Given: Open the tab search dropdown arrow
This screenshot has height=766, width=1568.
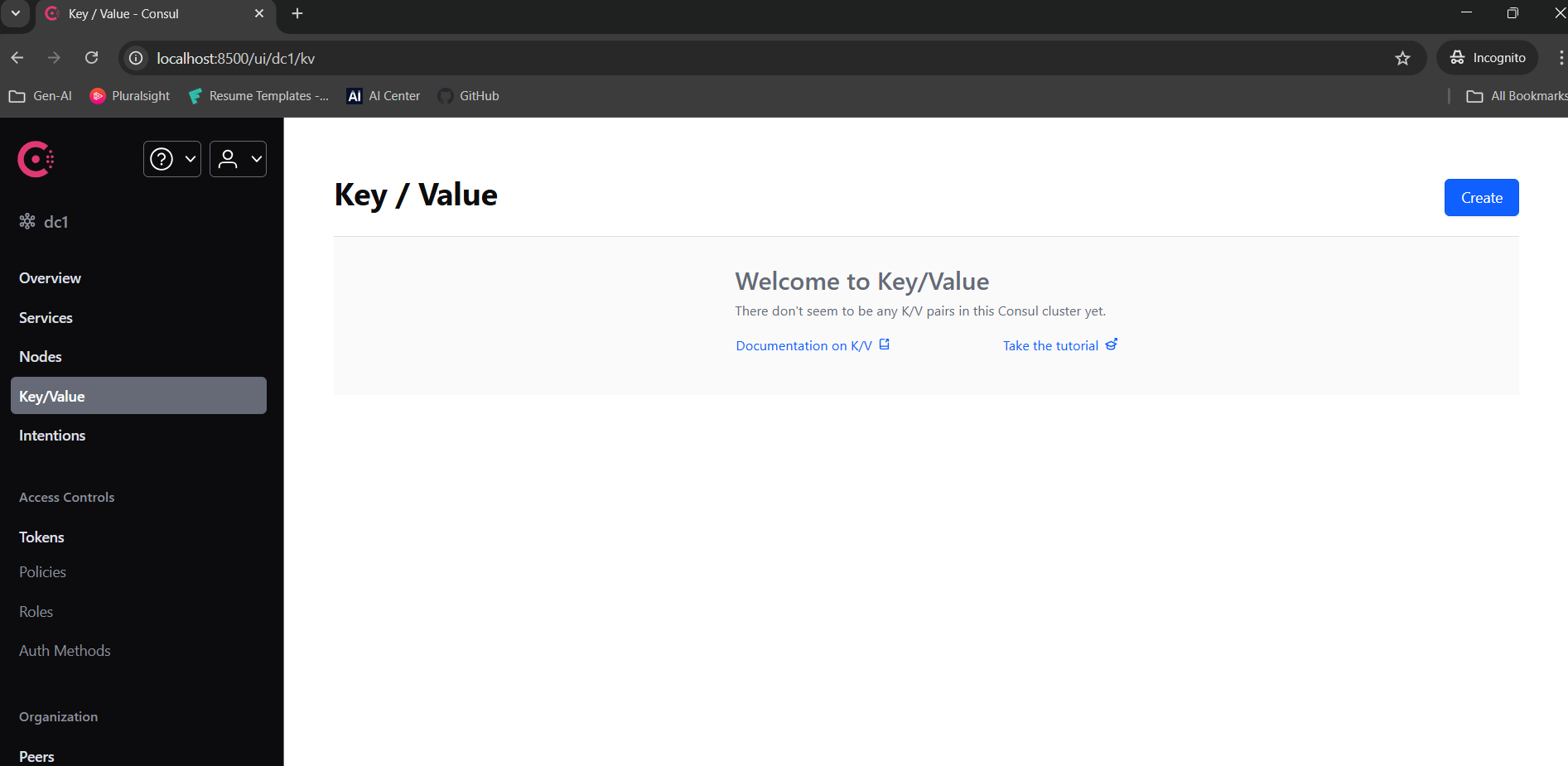Looking at the screenshot, I should (x=16, y=13).
